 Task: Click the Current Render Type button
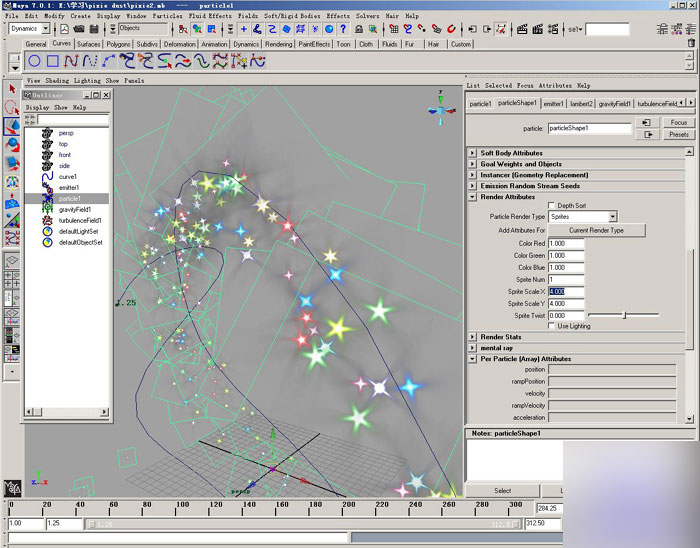(596, 230)
